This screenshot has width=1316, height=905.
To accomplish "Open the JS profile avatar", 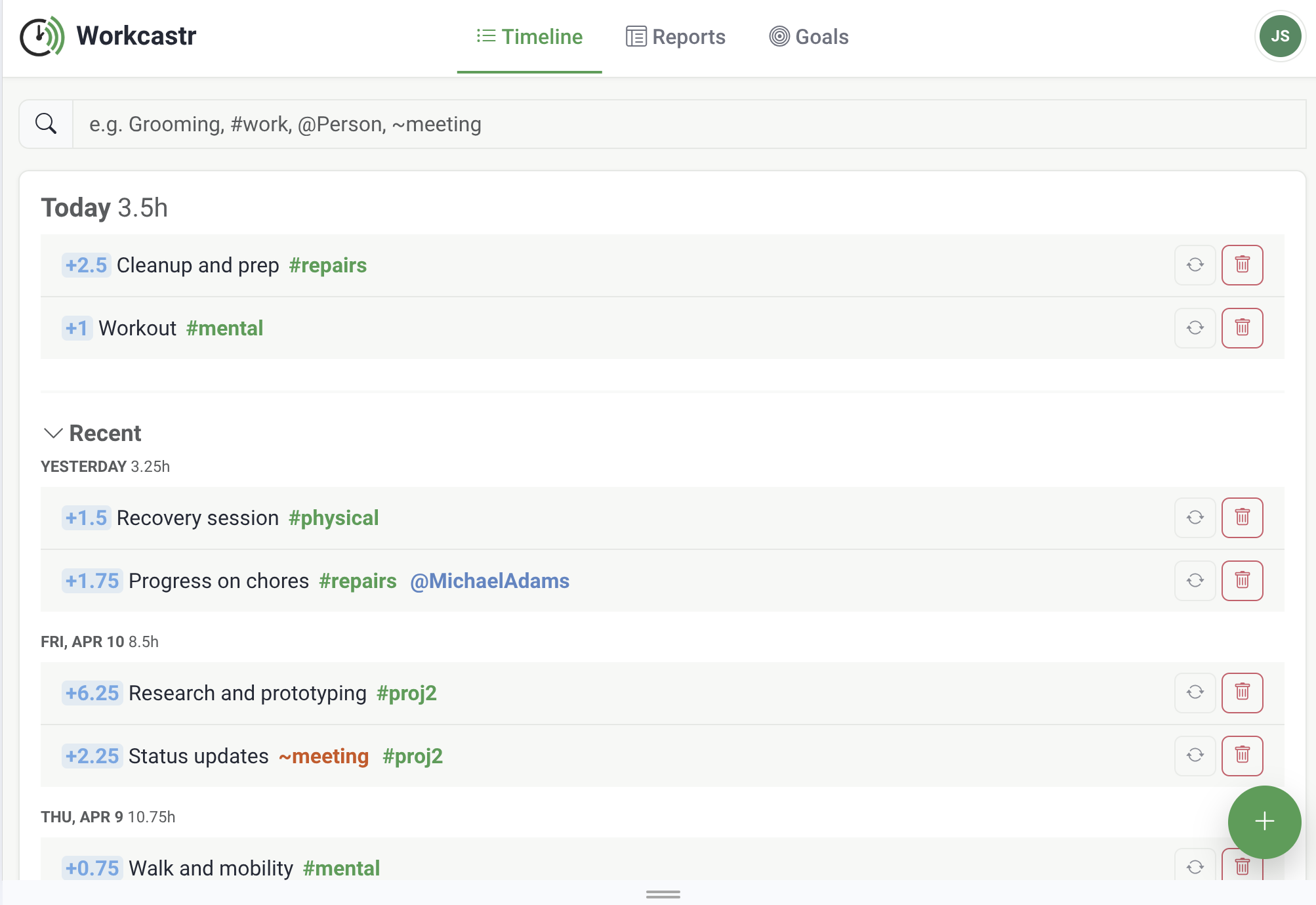I will pos(1280,36).
